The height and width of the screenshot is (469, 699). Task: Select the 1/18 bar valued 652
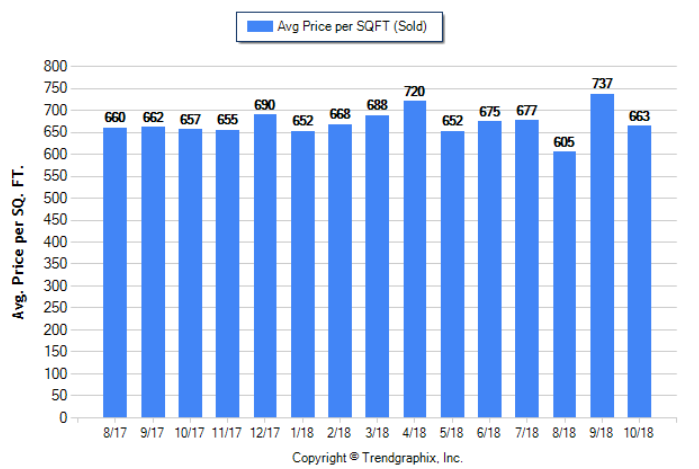302,274
